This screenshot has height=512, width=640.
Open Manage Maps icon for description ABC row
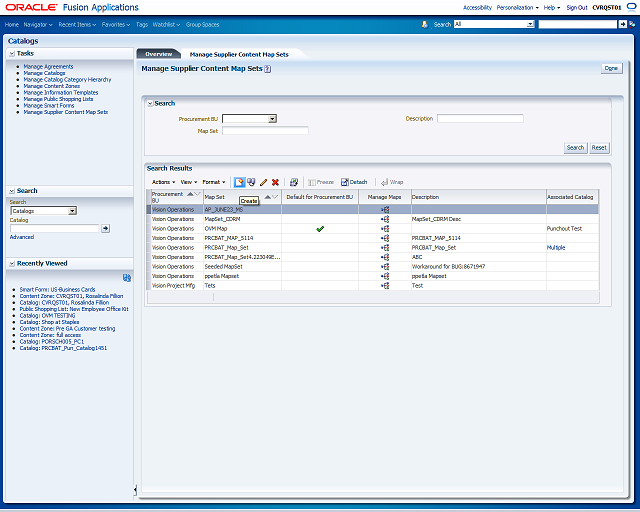(x=385, y=257)
